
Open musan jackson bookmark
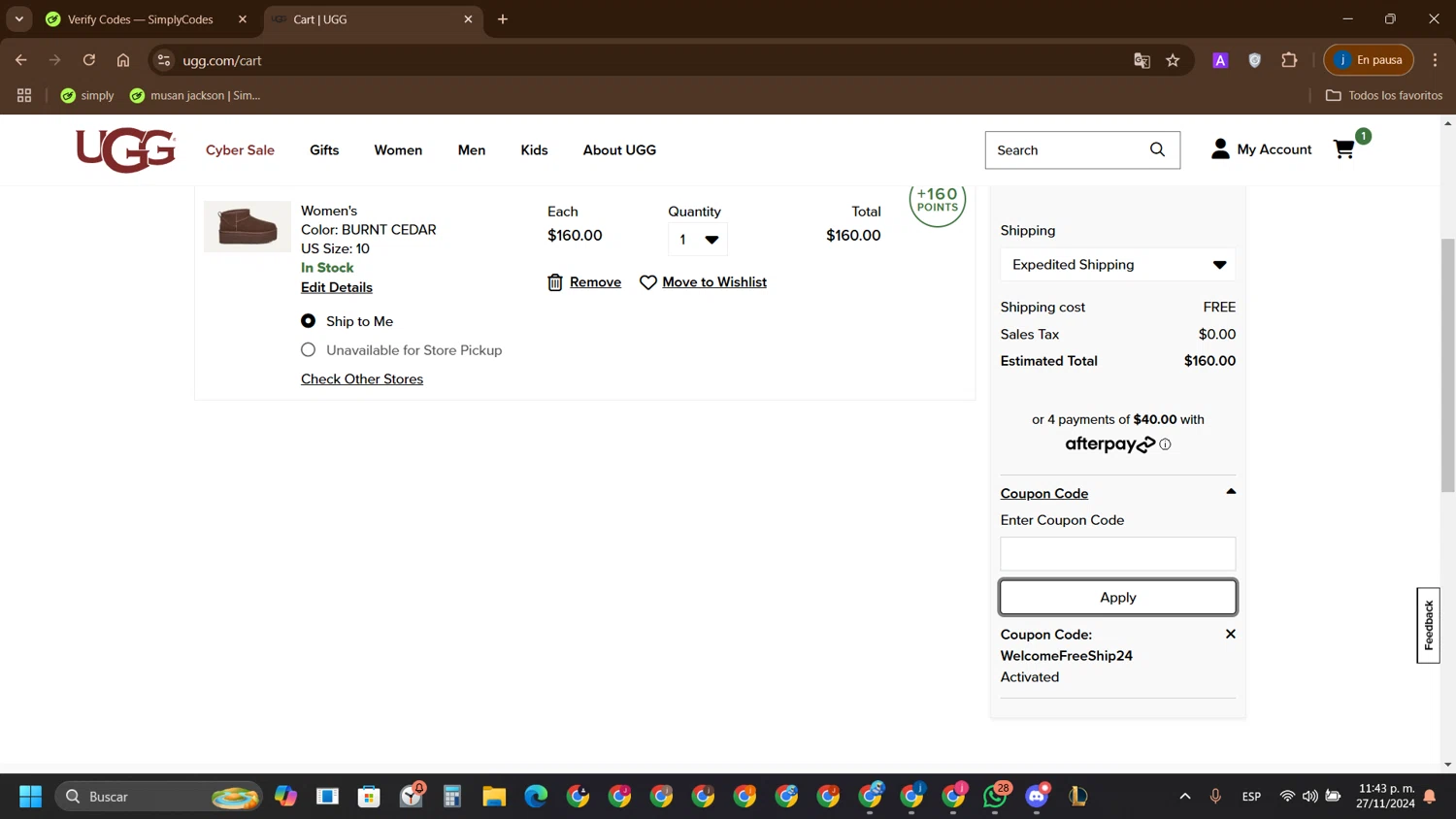coord(195,95)
